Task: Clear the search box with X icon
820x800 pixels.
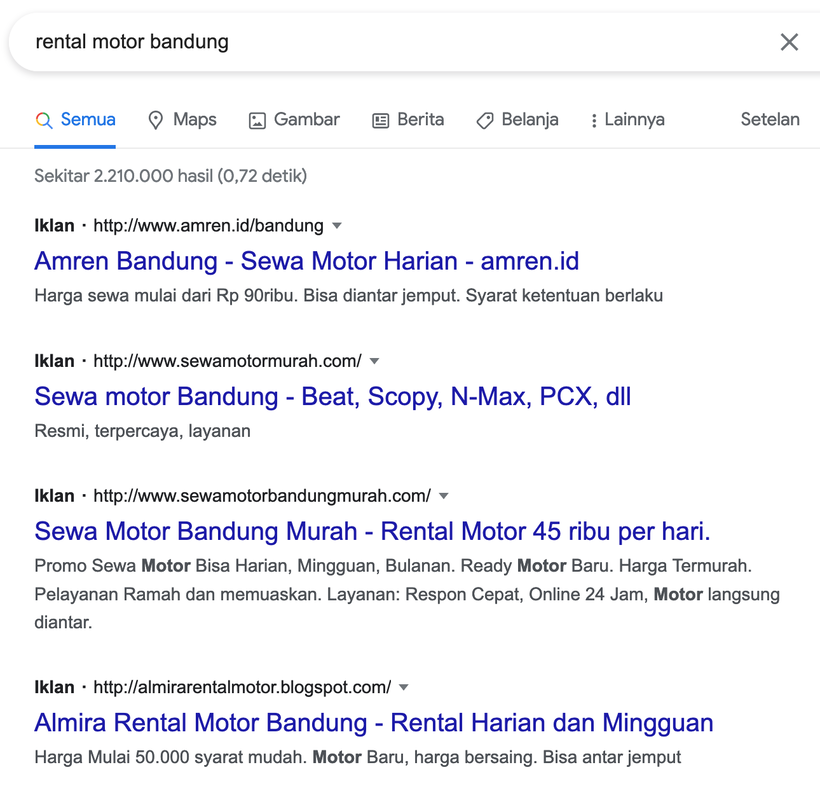Action: (x=789, y=42)
